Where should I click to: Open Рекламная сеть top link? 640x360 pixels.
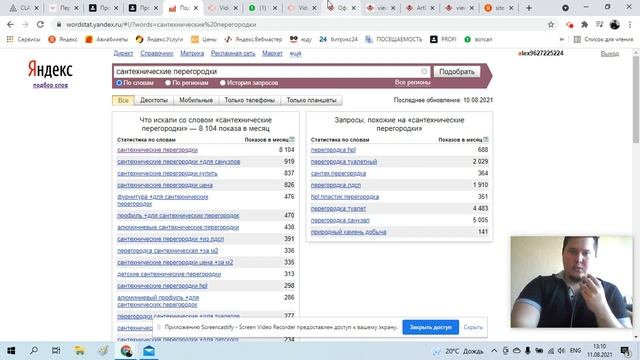[233, 53]
